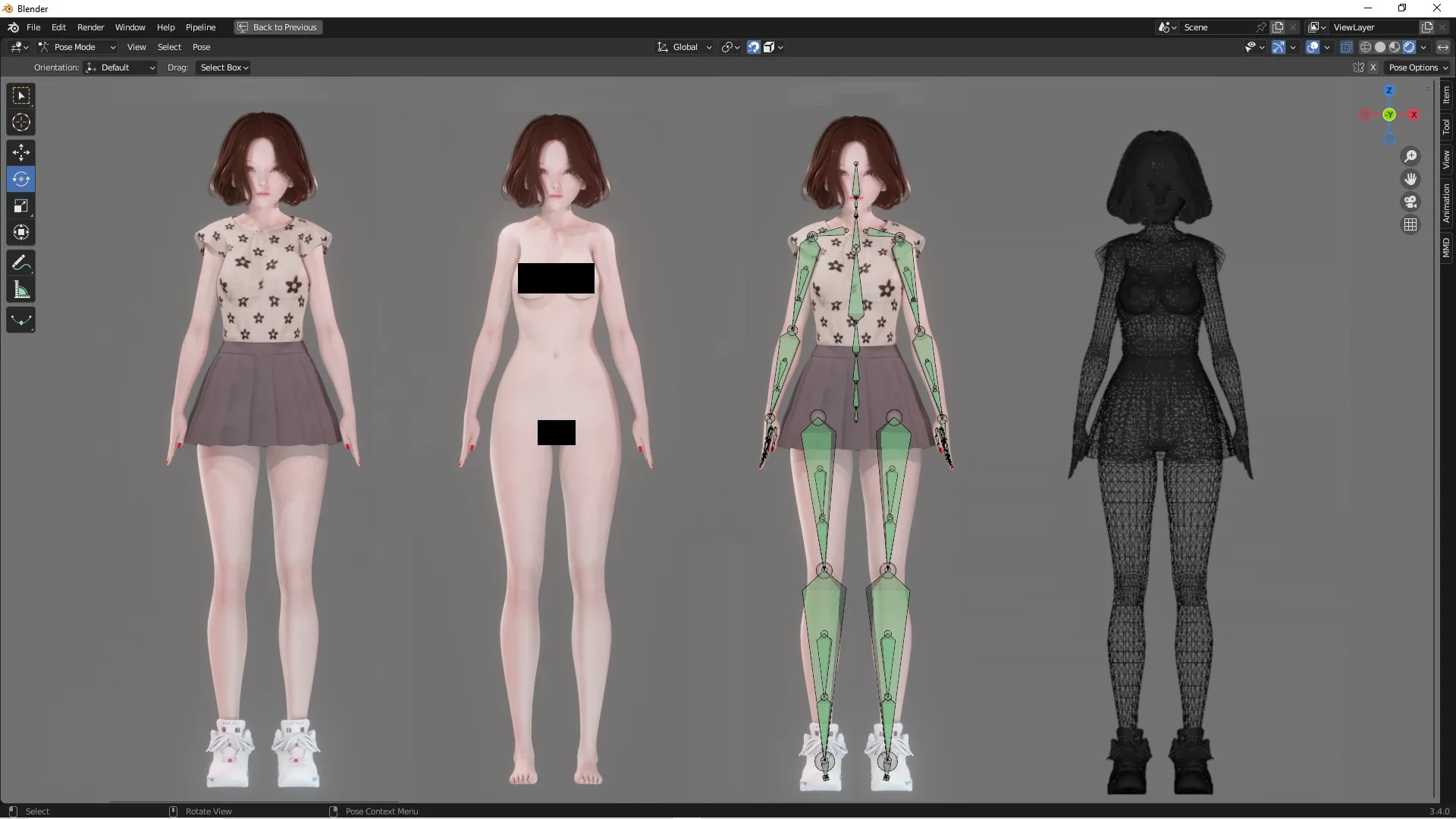This screenshot has height=819, width=1456.
Task: Select the Select Box tool icon
Action: click(x=20, y=96)
